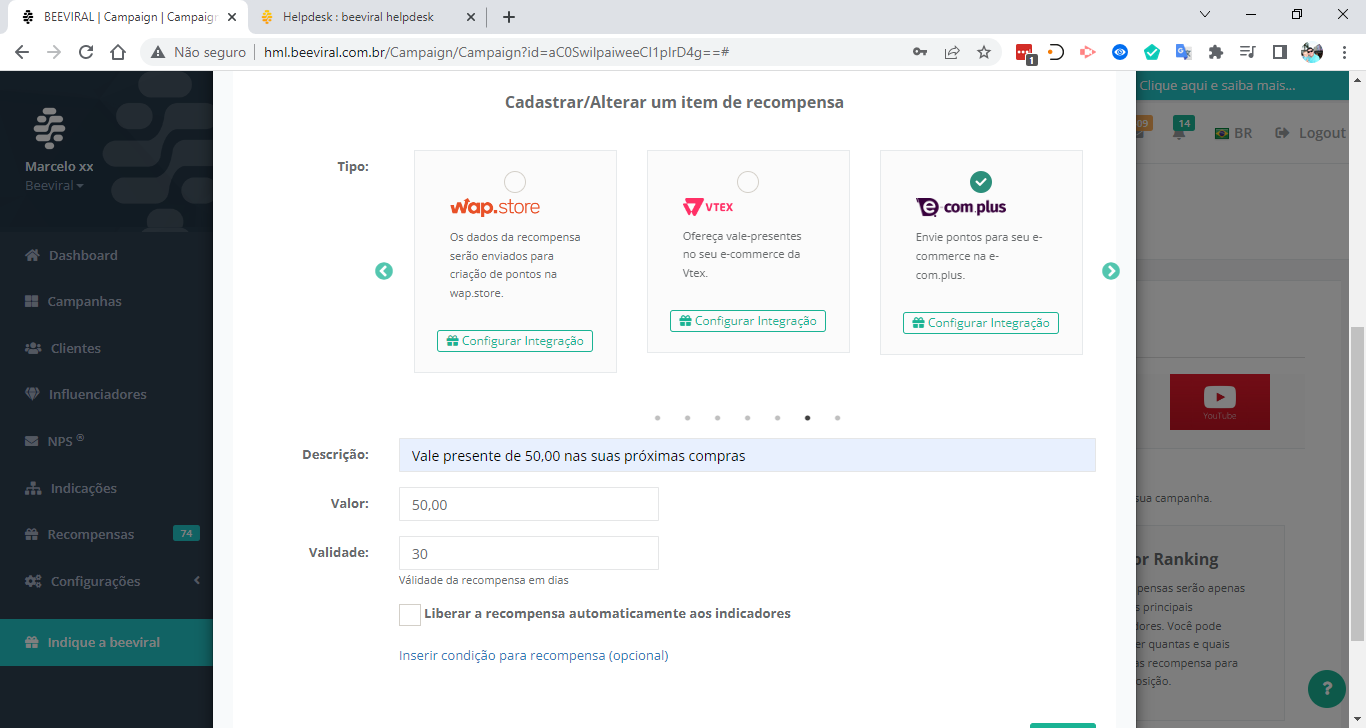Click the Dashboard home icon
1366x728 pixels.
[33, 255]
